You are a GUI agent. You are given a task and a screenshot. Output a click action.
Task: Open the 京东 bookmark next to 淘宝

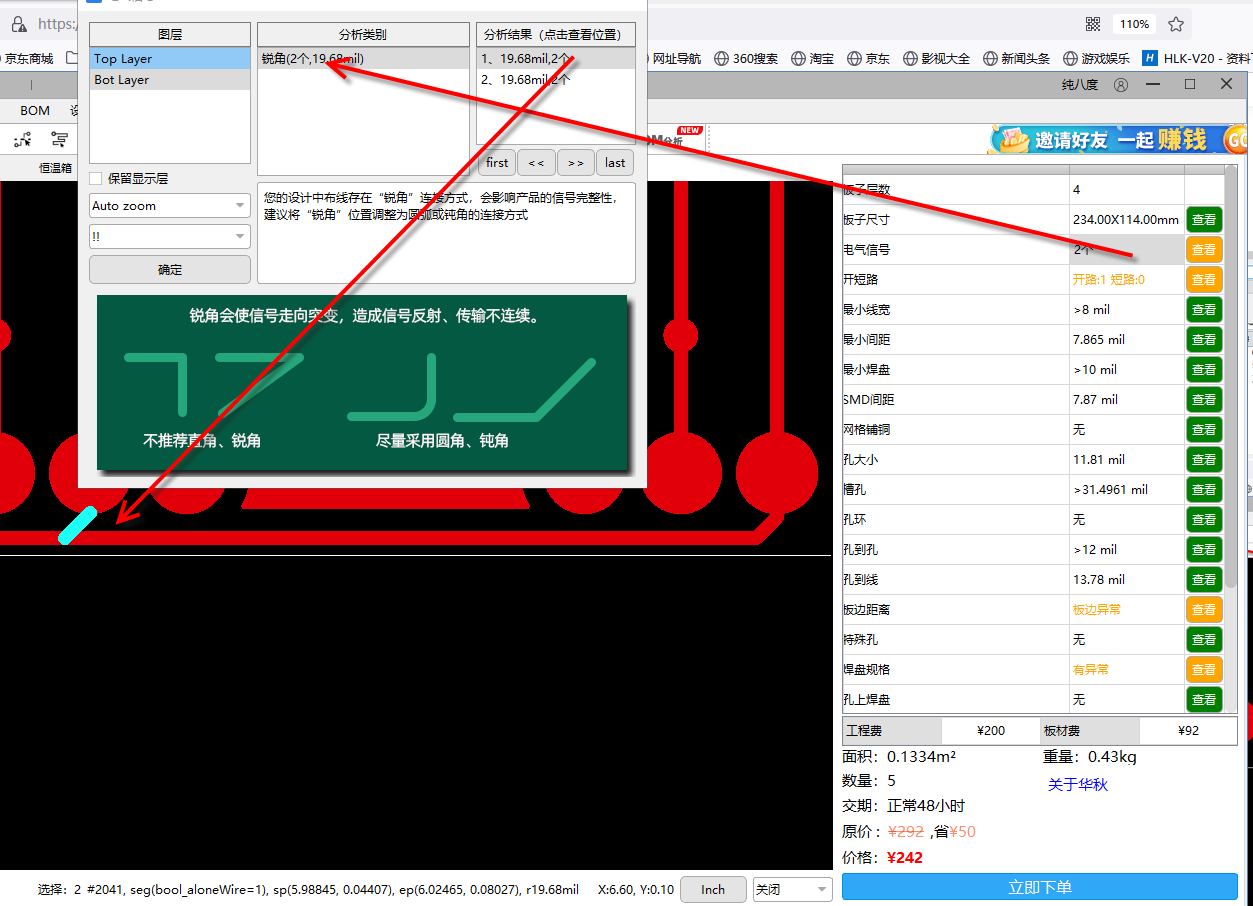tap(868, 59)
